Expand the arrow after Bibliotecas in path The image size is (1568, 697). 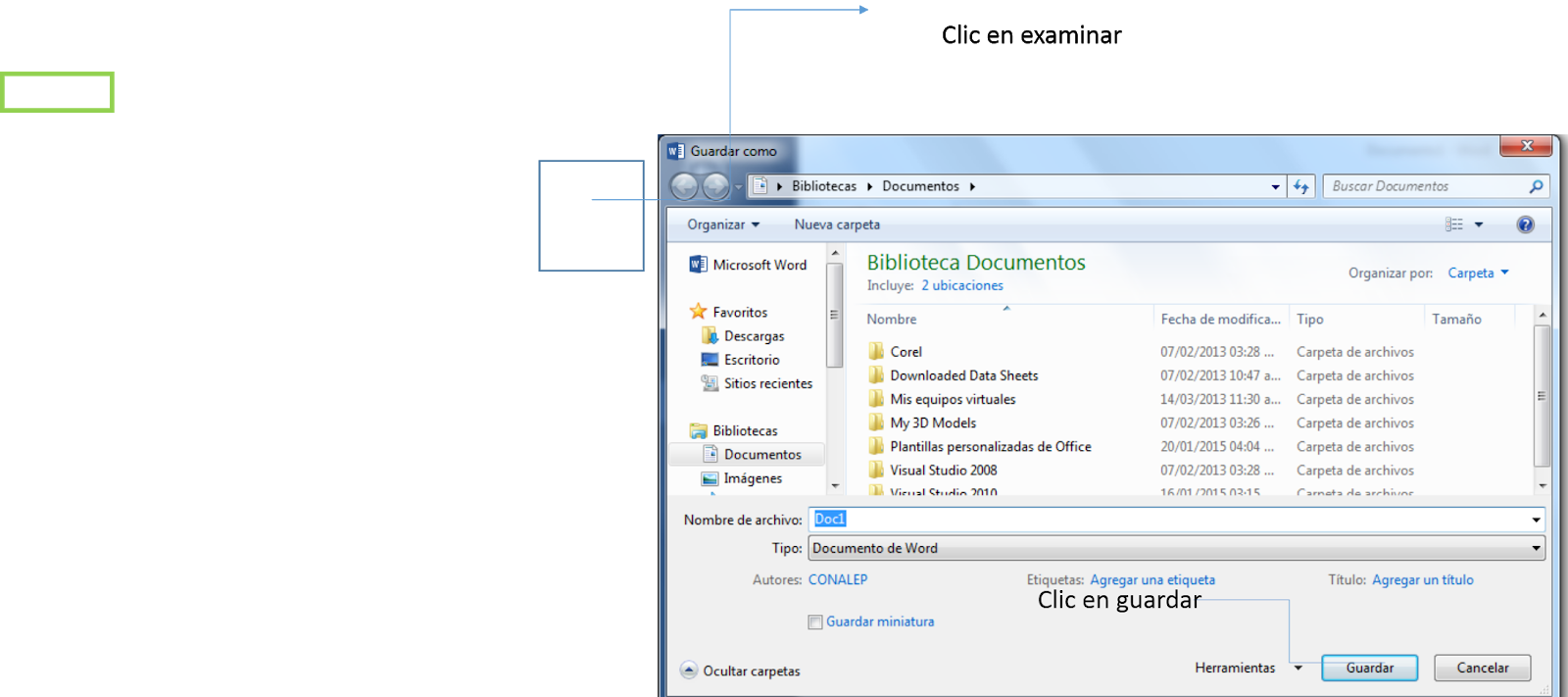[869, 186]
